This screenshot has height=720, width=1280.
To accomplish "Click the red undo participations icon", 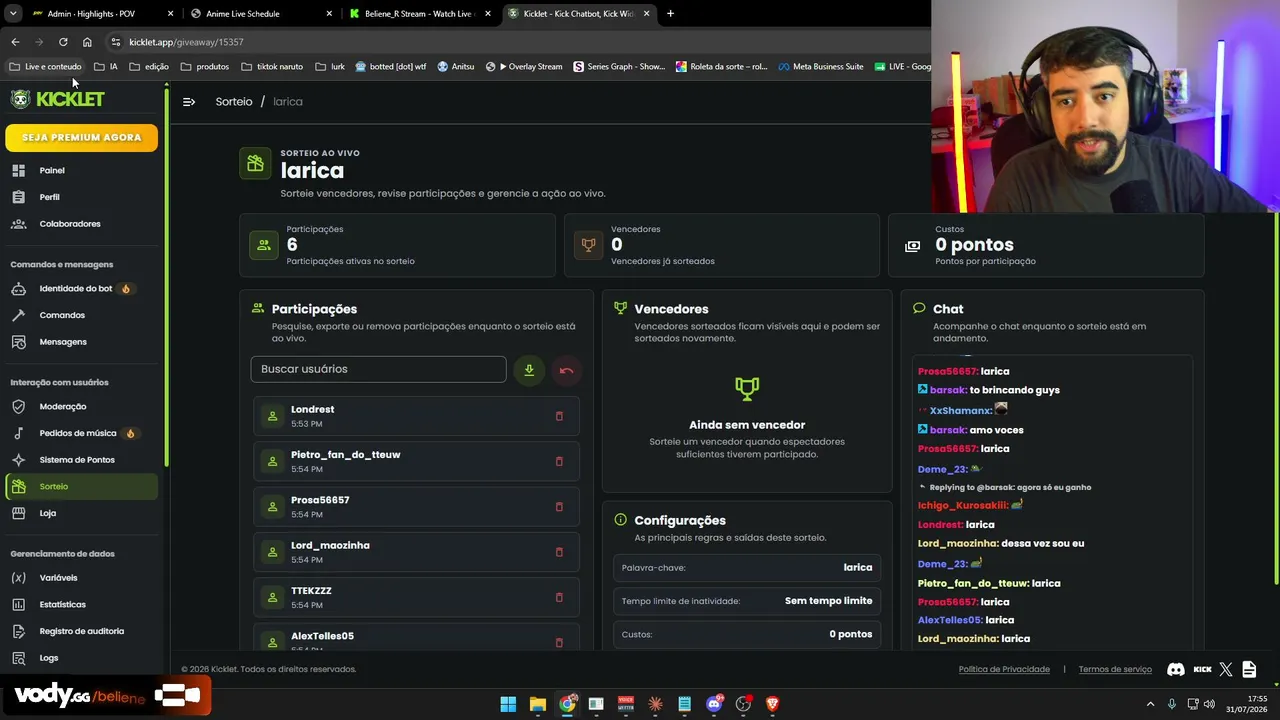I will click(566, 370).
